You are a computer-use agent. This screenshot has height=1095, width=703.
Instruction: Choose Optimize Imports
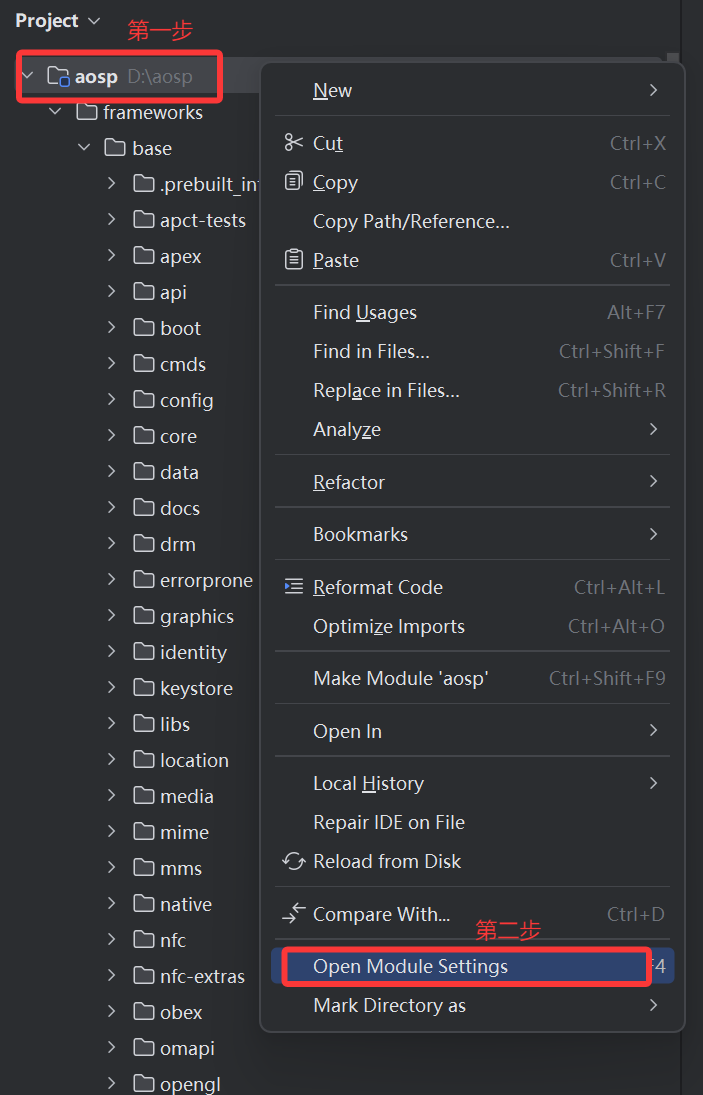(473, 626)
